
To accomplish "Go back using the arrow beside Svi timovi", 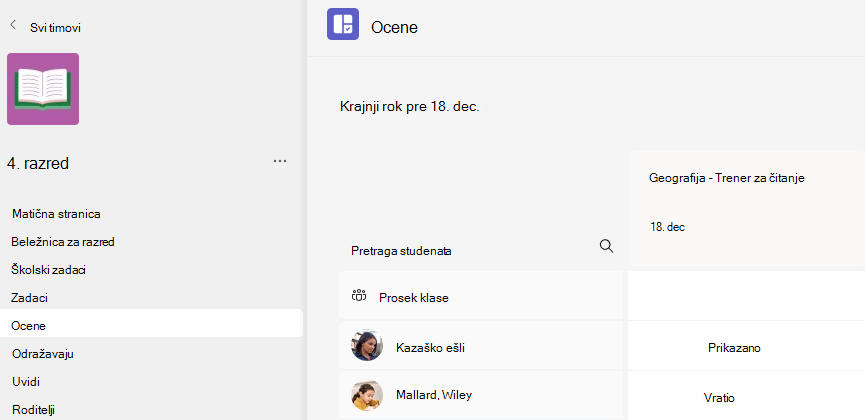I will (x=13, y=25).
